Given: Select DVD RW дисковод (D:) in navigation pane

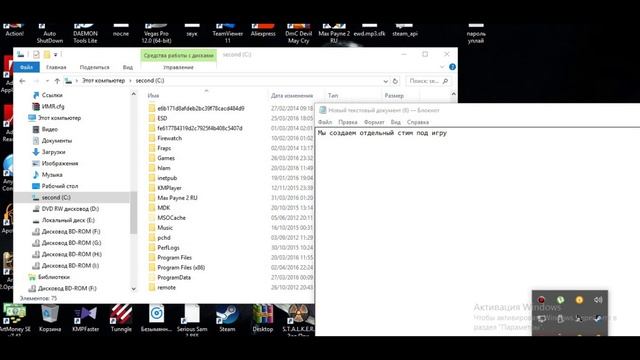Looking at the screenshot, I should [70, 209].
